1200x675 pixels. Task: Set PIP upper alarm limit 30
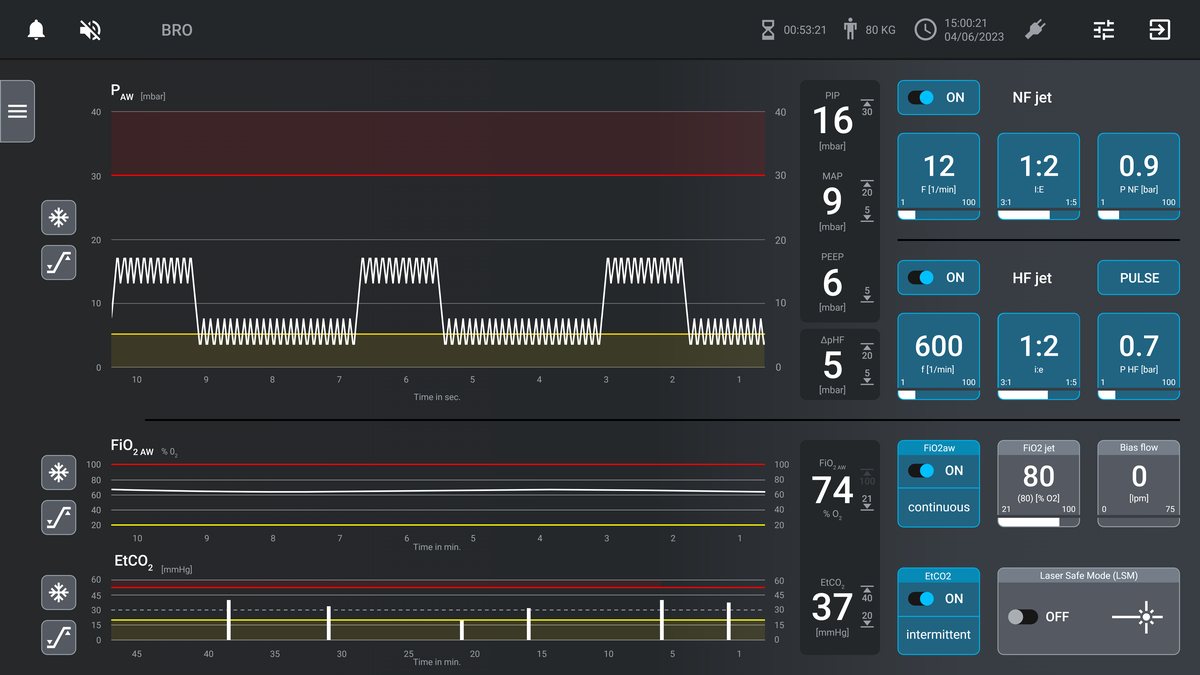coord(867,107)
